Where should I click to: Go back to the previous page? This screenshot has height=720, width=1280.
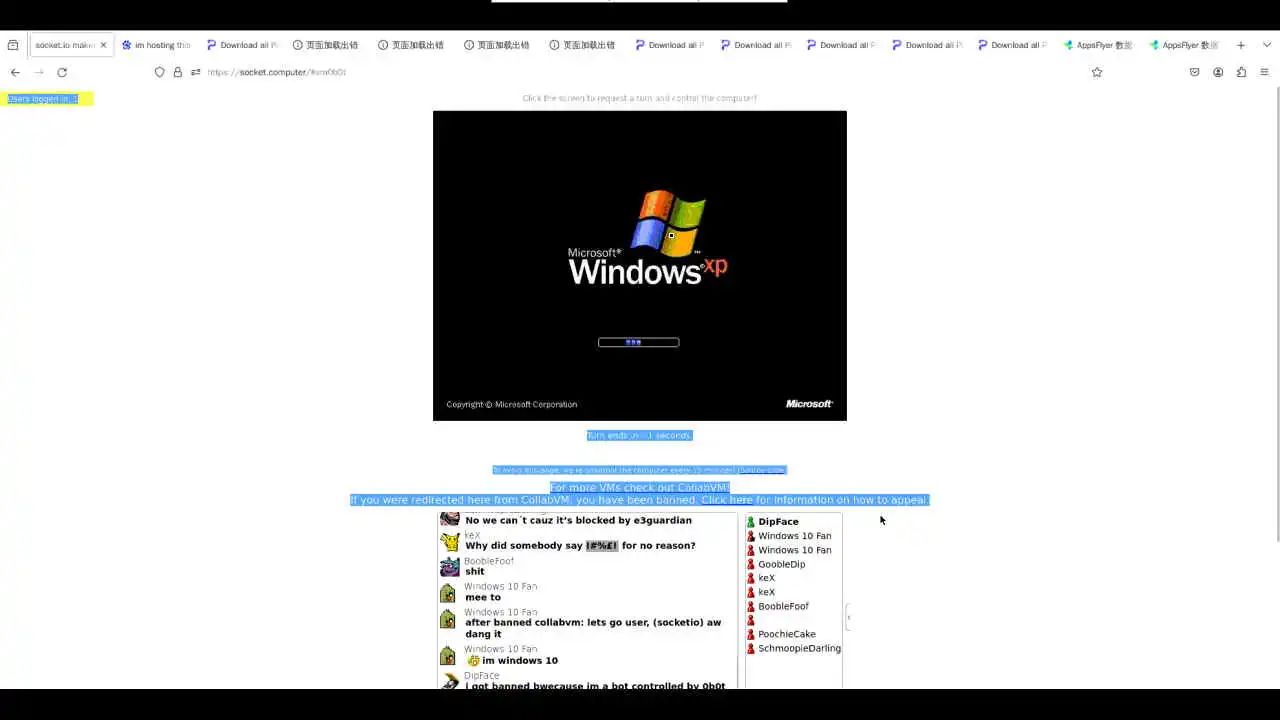tap(15, 72)
